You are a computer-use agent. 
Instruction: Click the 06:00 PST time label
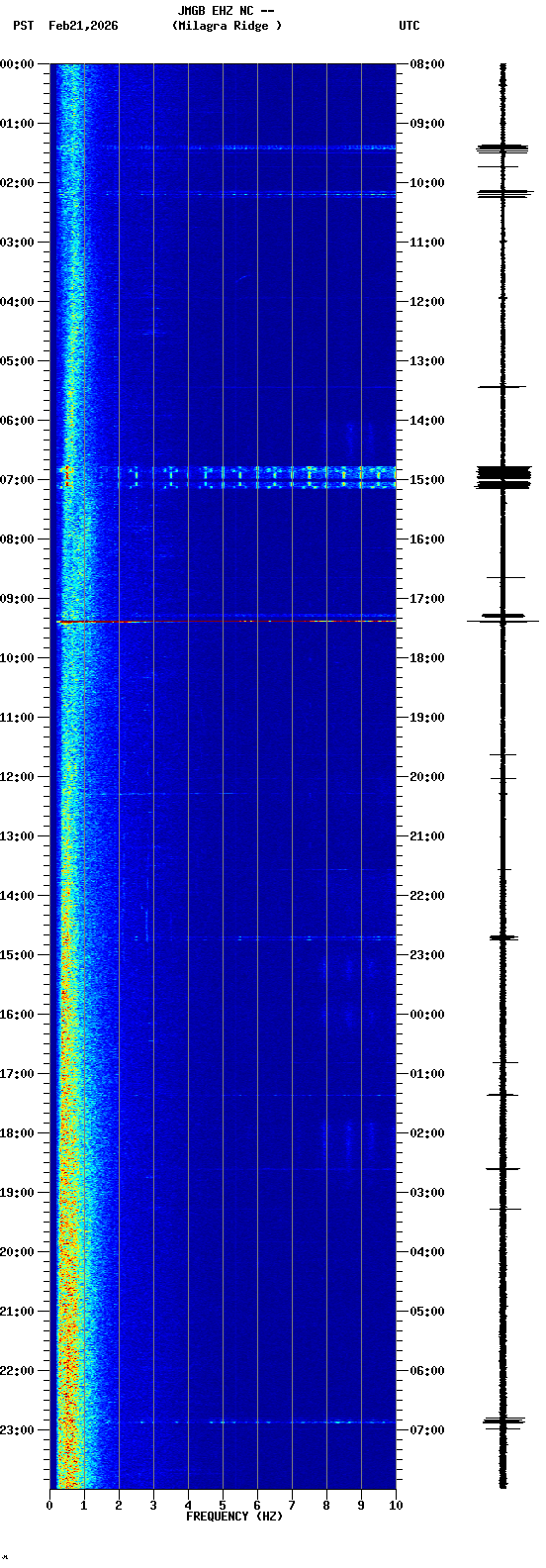[x=18, y=421]
